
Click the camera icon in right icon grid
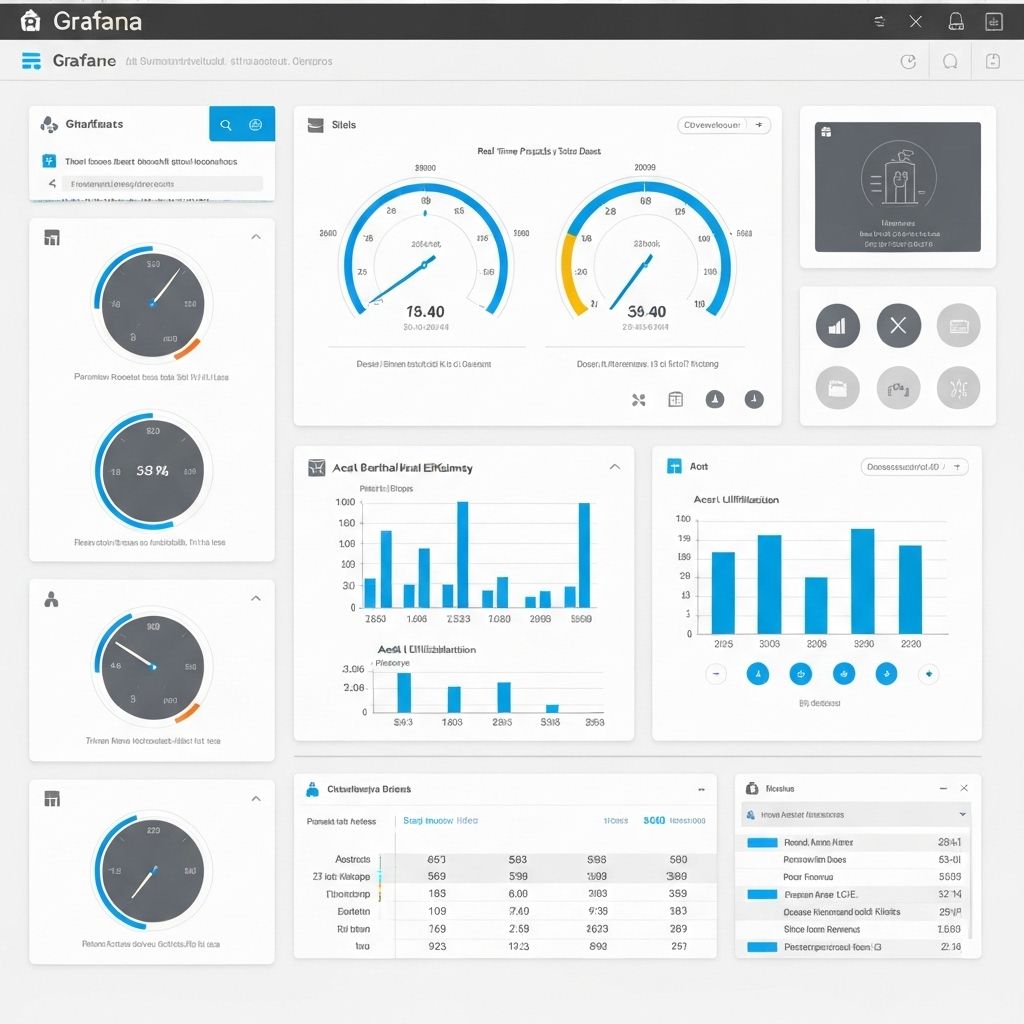pyautogui.click(x=837, y=388)
